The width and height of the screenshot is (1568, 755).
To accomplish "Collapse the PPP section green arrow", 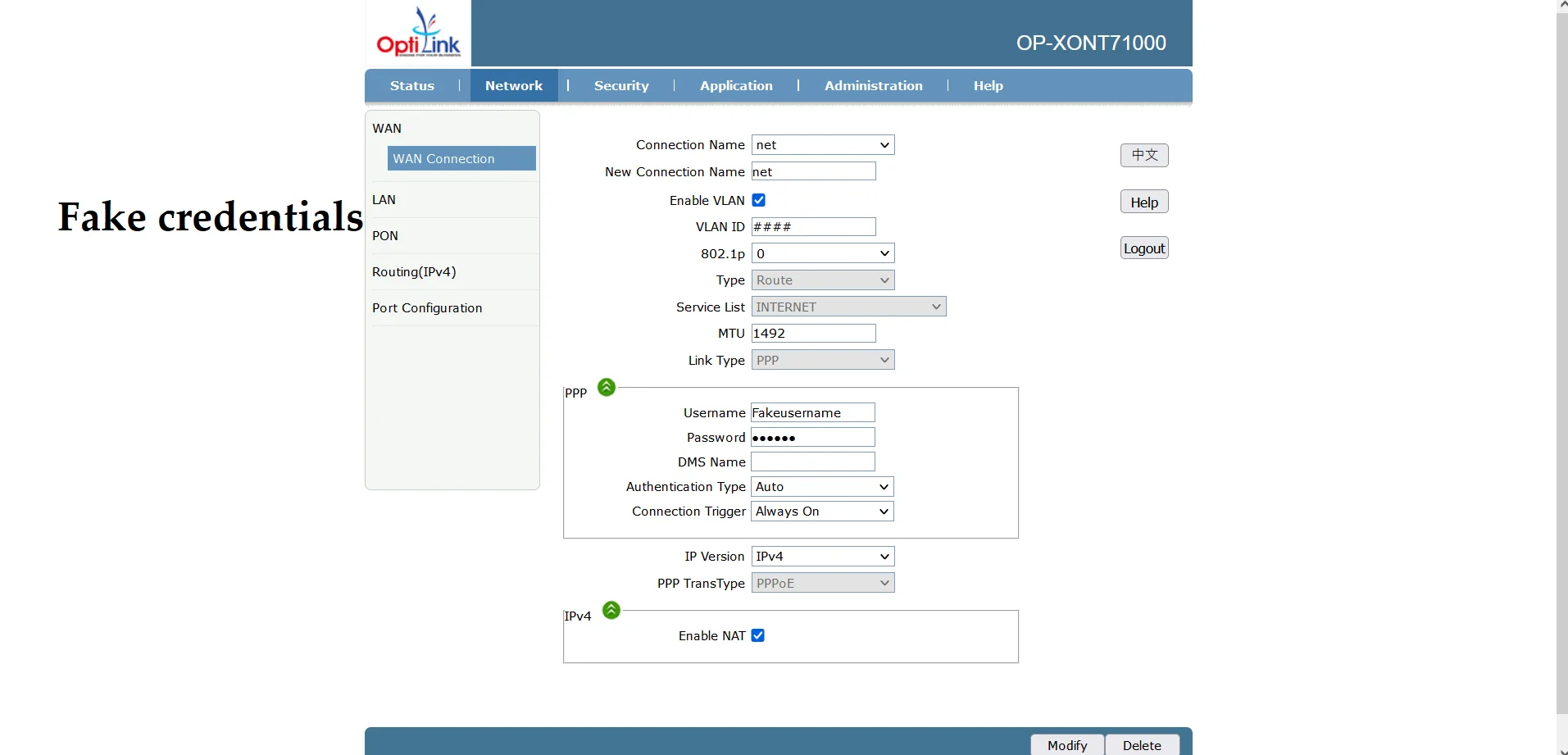I will [x=607, y=387].
